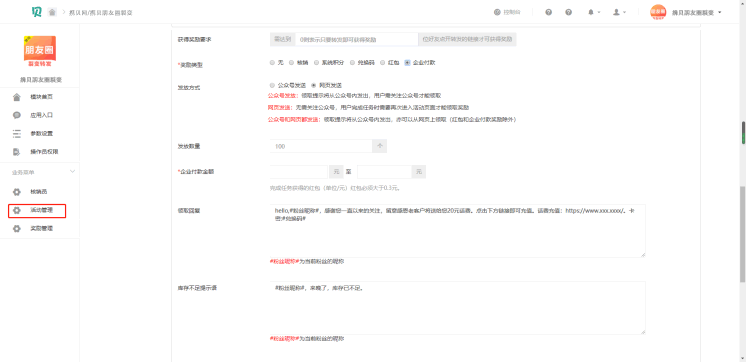
Task: Open 核销员 in sidebar
Action: tap(39, 192)
